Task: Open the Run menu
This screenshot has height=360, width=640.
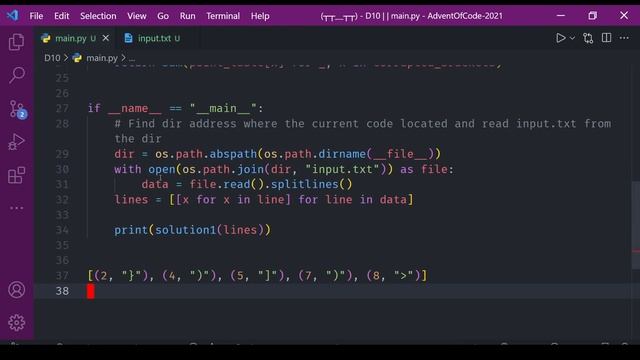Action: pyautogui.click(x=187, y=16)
